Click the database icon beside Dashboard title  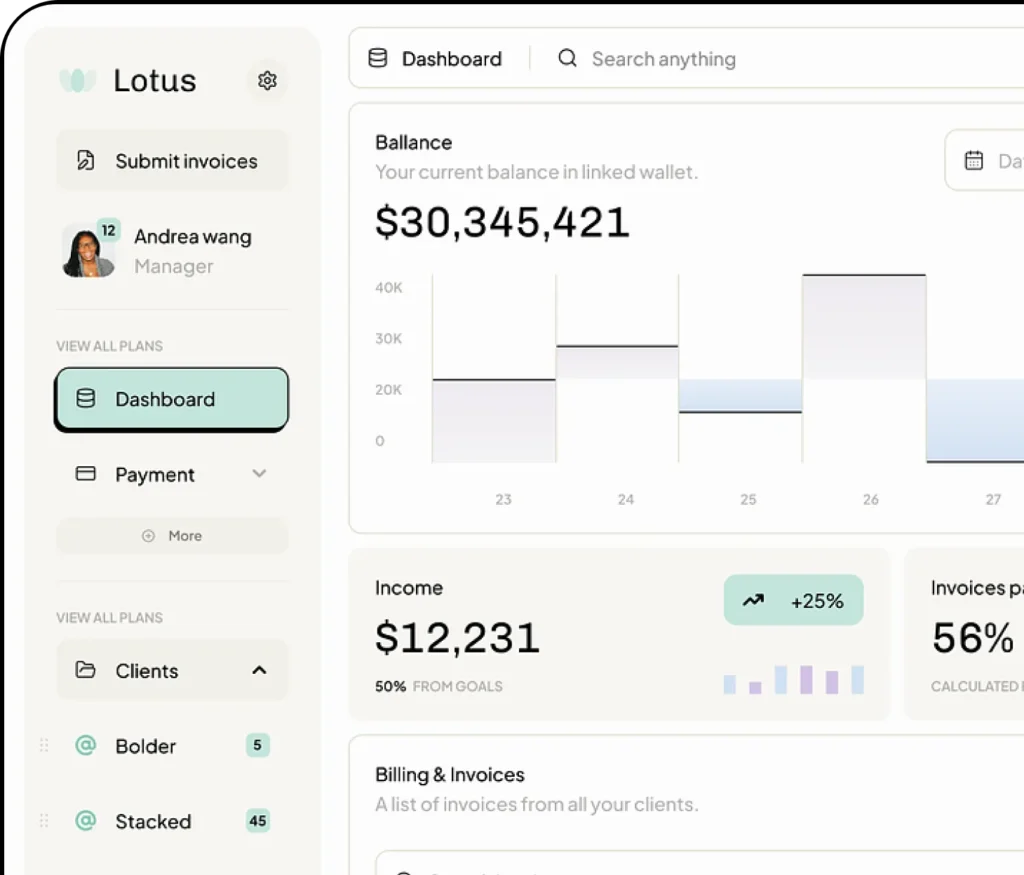click(378, 59)
